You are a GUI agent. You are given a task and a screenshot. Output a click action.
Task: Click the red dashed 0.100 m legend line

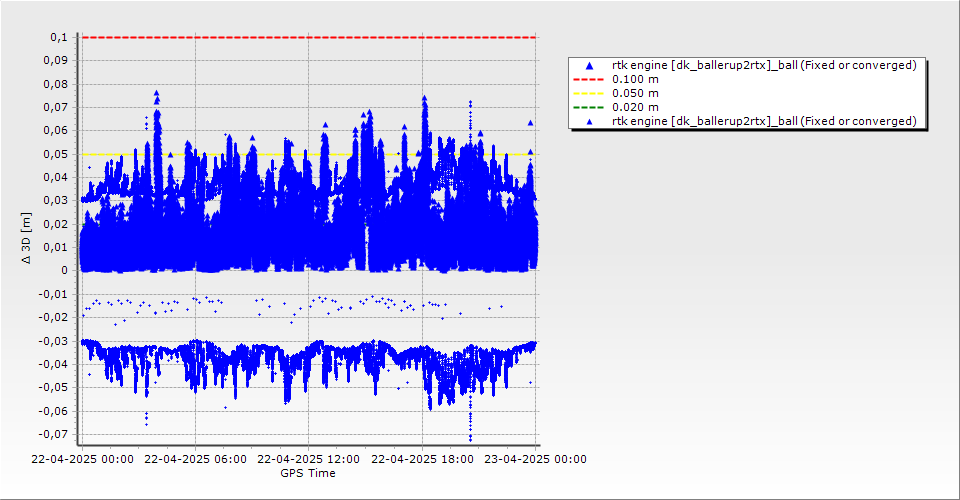tap(588, 80)
